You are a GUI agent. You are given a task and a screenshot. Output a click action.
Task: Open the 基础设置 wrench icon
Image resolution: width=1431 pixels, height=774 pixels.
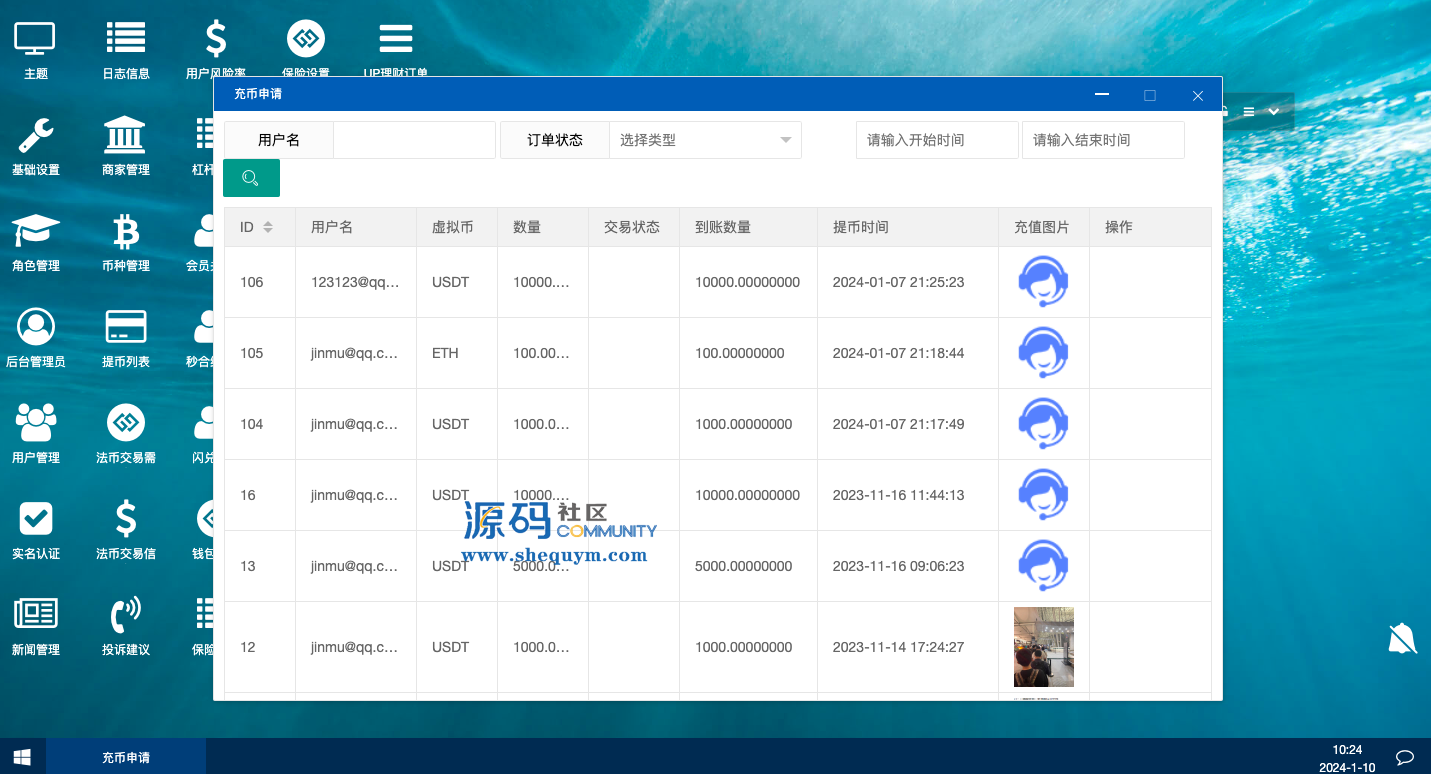35,135
